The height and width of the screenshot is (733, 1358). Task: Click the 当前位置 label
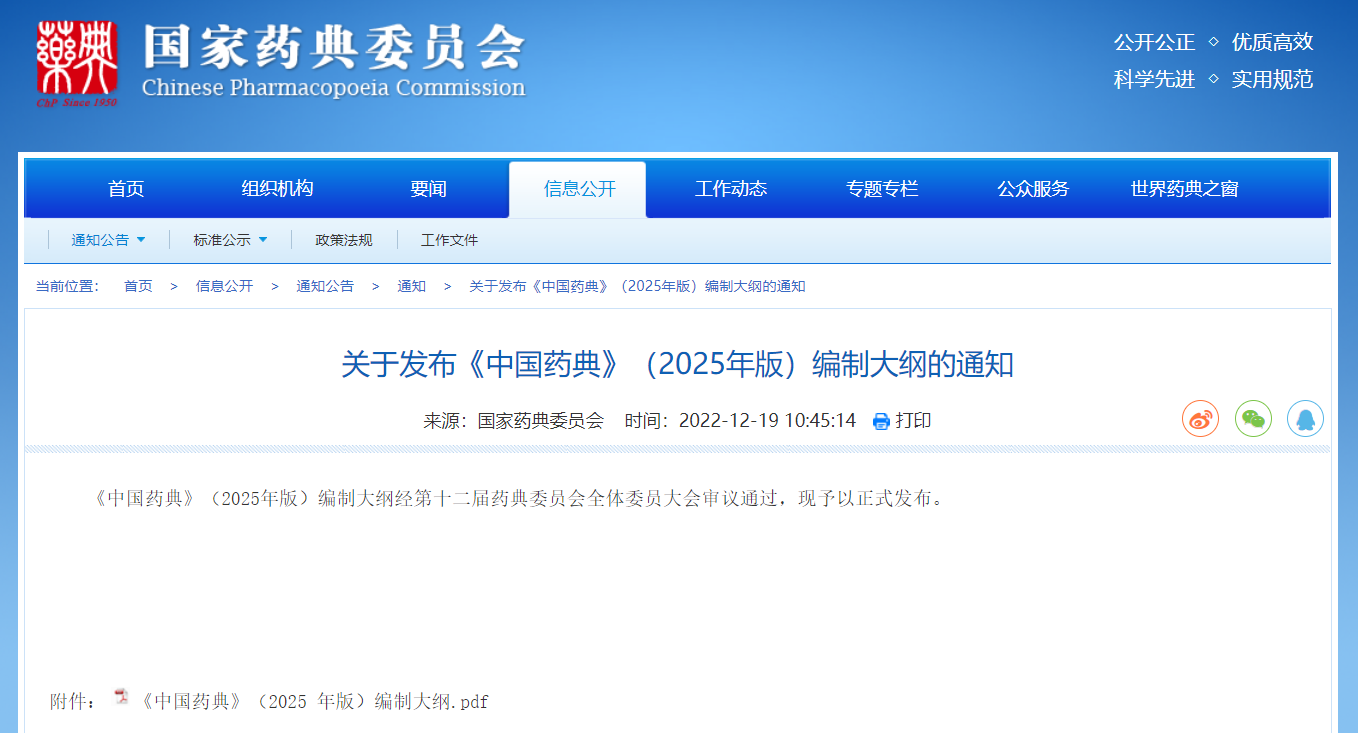point(68,286)
